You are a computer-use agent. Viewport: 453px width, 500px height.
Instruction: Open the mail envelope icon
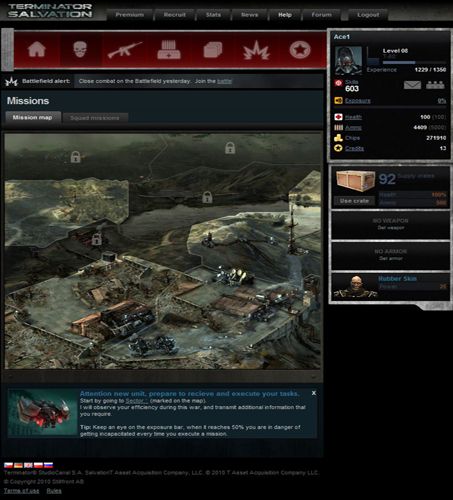click(x=412, y=85)
